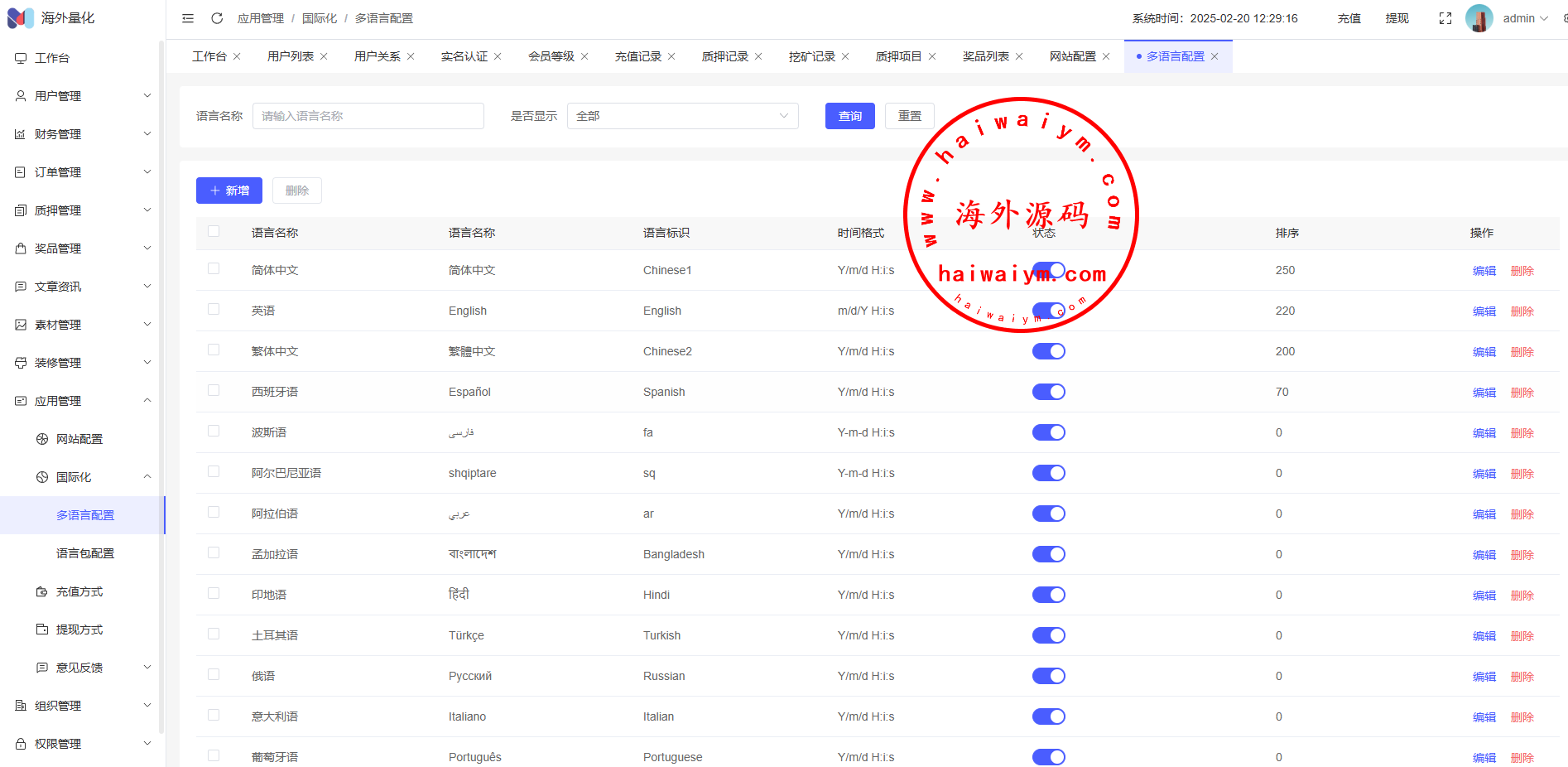This screenshot has width=1568, height=767.
Task: Check the 波斯语 row checkbox
Action: 214,432
